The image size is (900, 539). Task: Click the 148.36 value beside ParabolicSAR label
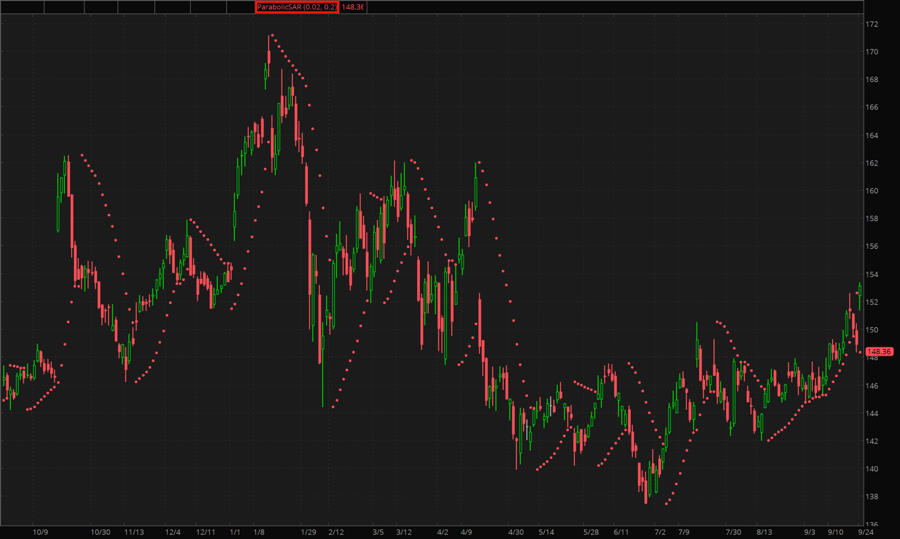tap(353, 7)
